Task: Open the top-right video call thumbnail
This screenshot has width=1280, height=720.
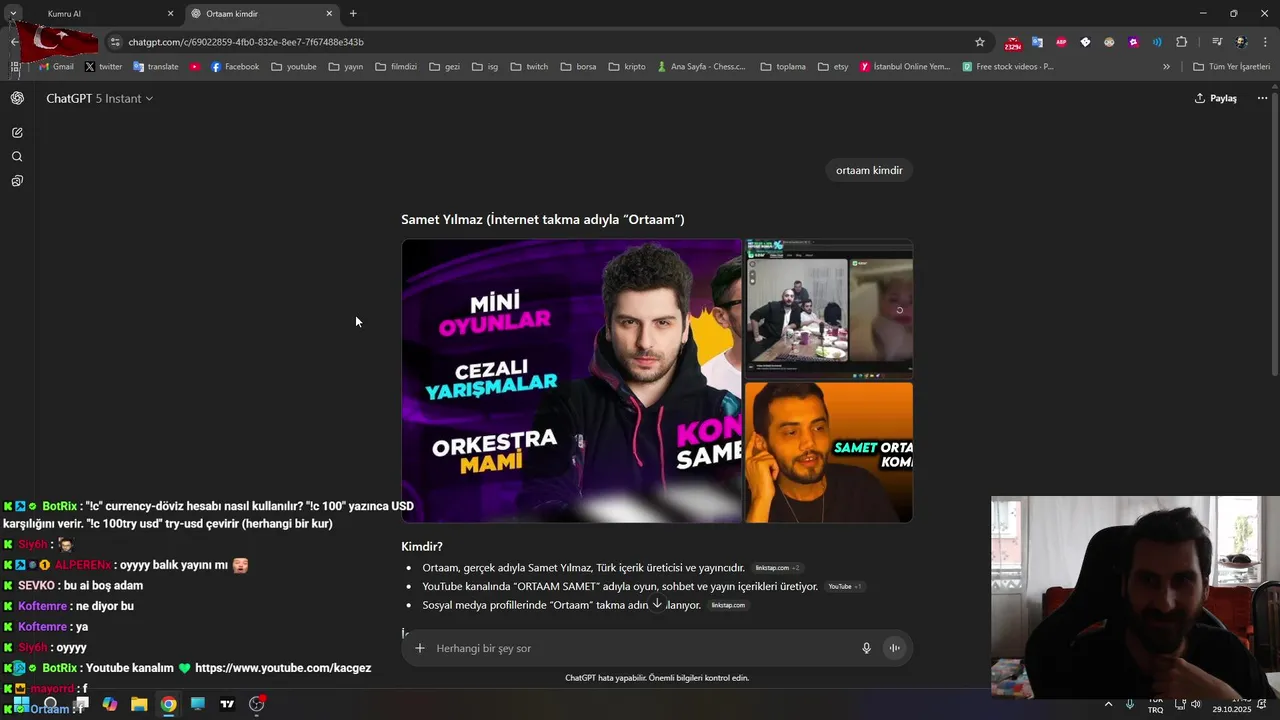Action: [829, 309]
